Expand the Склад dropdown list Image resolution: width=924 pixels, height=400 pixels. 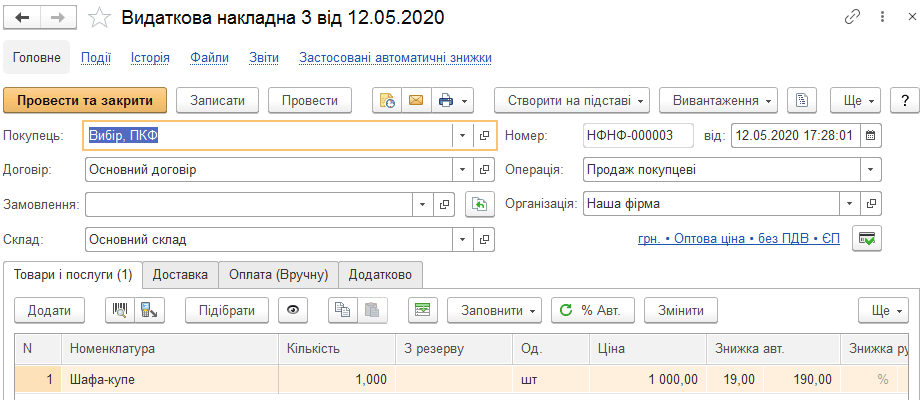[463, 239]
